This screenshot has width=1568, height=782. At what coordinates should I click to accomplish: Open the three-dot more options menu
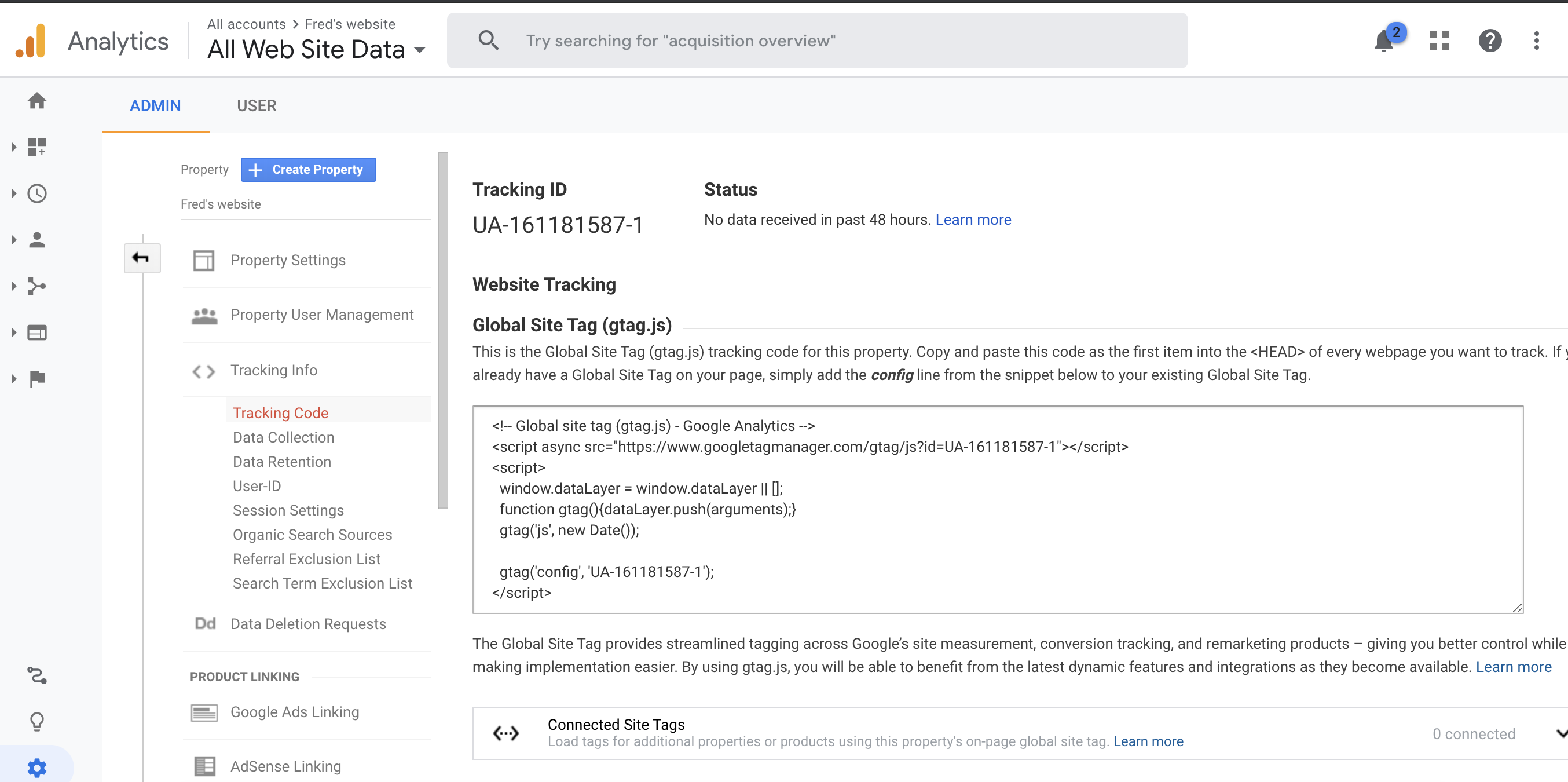pos(1536,41)
